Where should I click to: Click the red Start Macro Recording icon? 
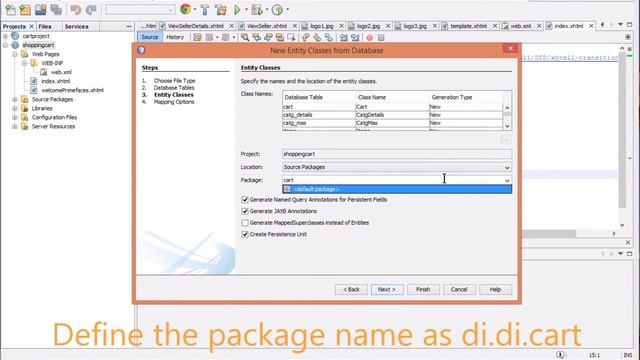370,38
